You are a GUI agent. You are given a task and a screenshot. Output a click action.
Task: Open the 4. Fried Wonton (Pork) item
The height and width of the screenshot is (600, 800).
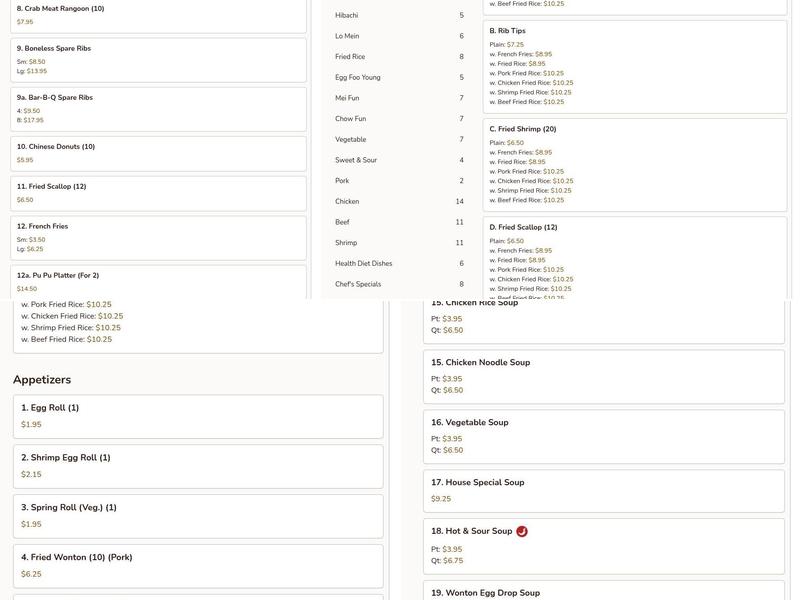tap(198, 565)
